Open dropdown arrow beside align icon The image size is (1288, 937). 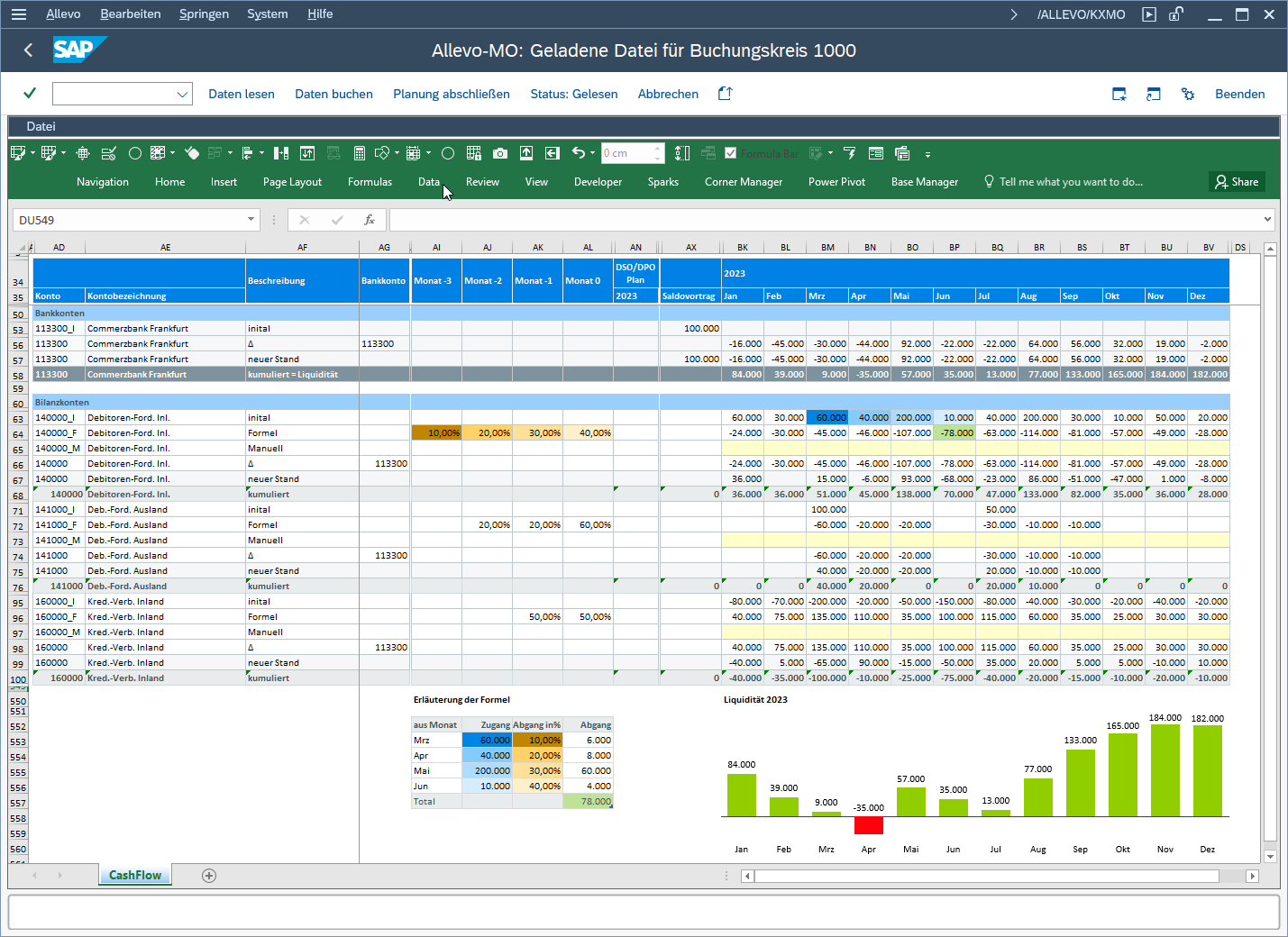click(261, 153)
